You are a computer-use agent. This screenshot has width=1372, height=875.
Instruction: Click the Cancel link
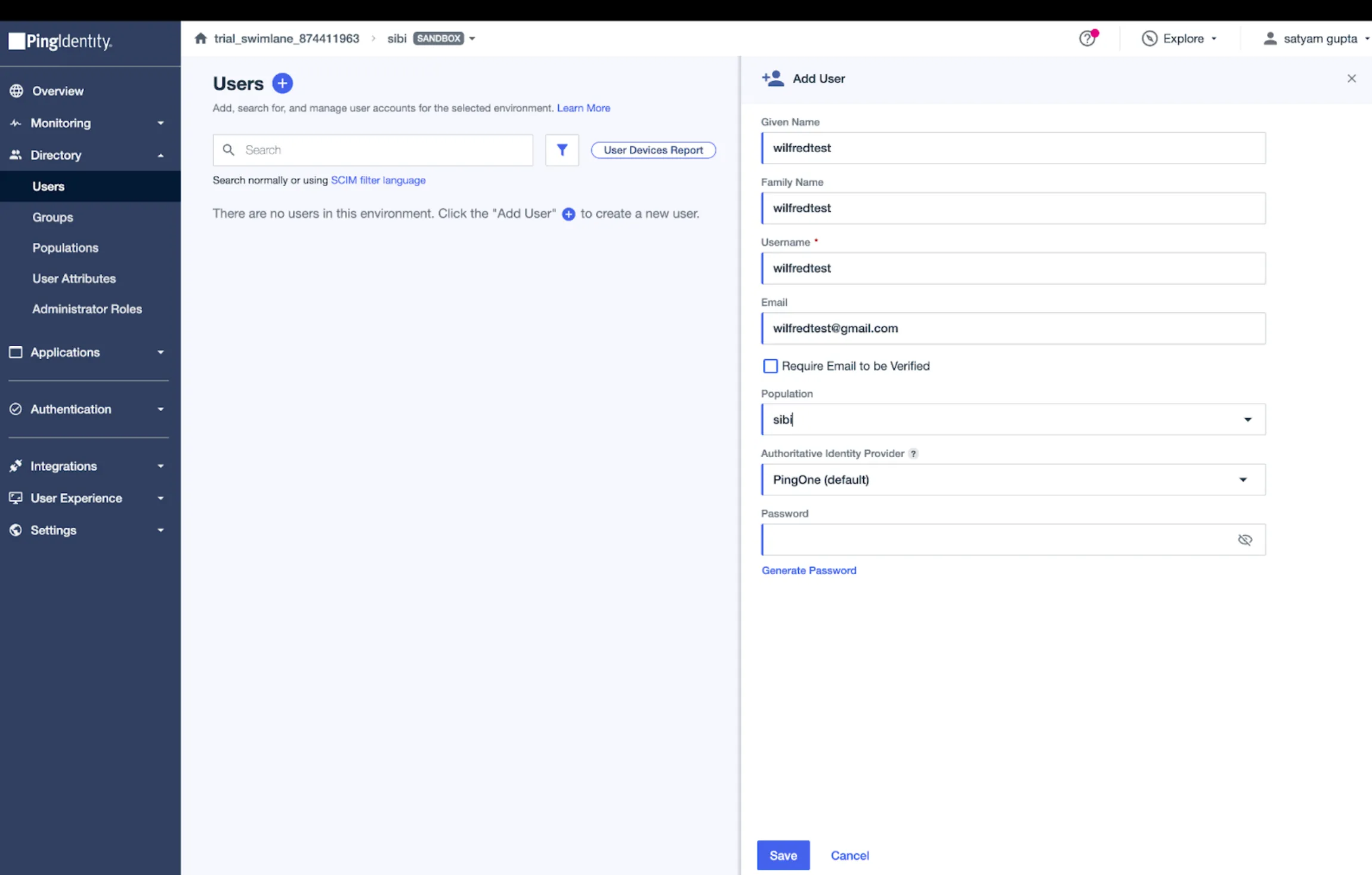[x=849, y=855]
